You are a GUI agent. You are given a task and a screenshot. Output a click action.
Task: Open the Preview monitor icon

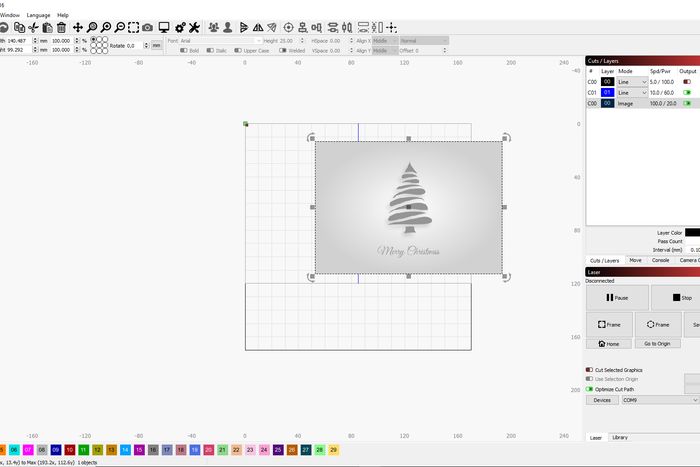(x=164, y=27)
